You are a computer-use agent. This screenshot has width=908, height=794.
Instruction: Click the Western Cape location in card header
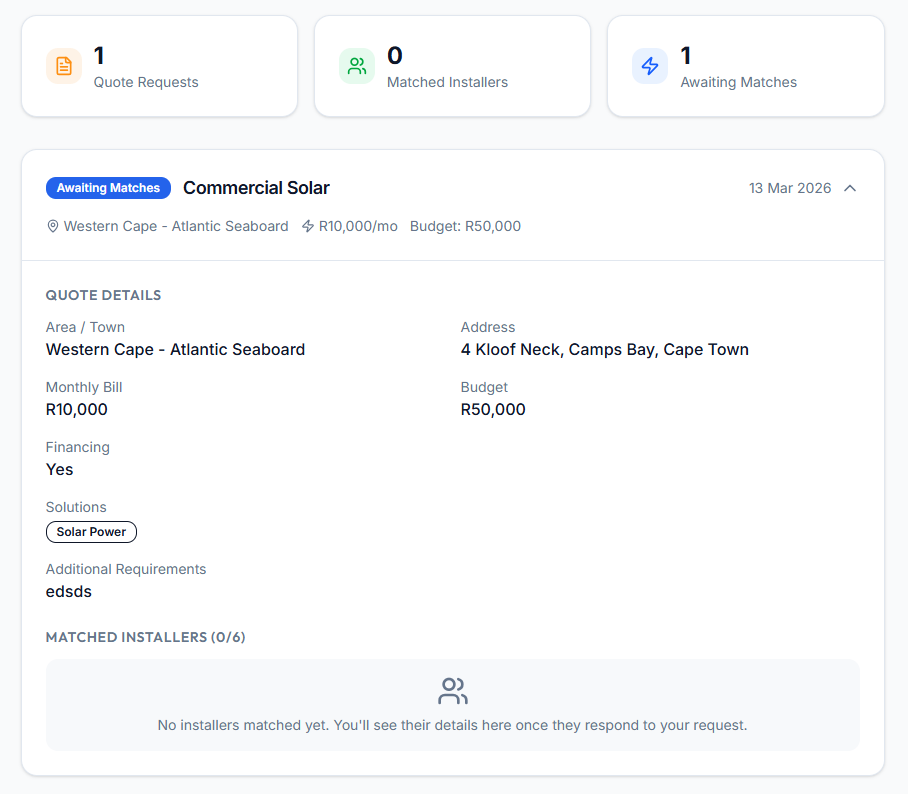click(176, 226)
